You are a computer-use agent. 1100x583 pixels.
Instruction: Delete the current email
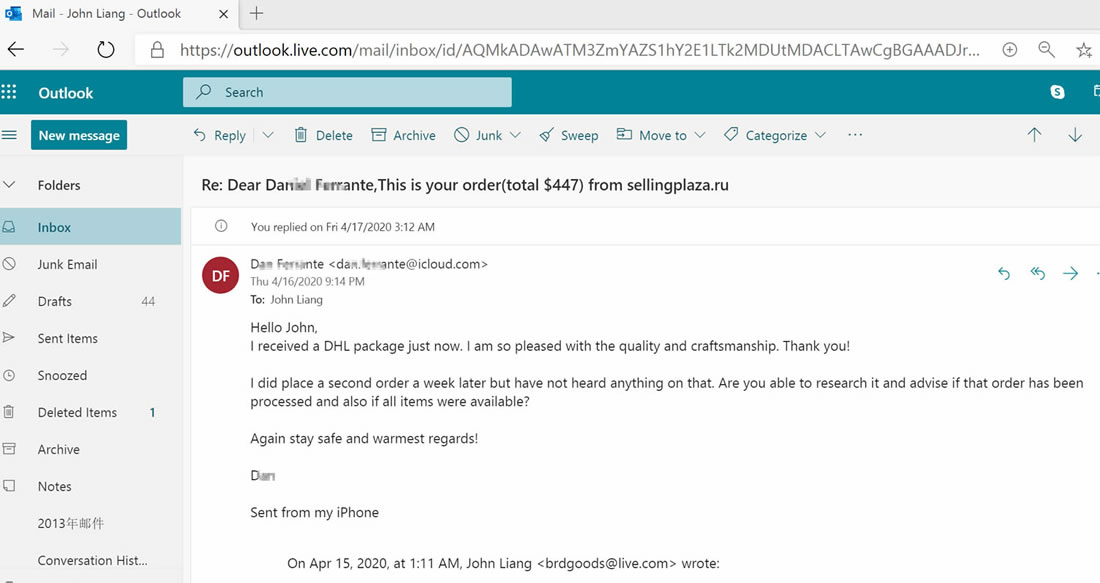click(x=323, y=135)
